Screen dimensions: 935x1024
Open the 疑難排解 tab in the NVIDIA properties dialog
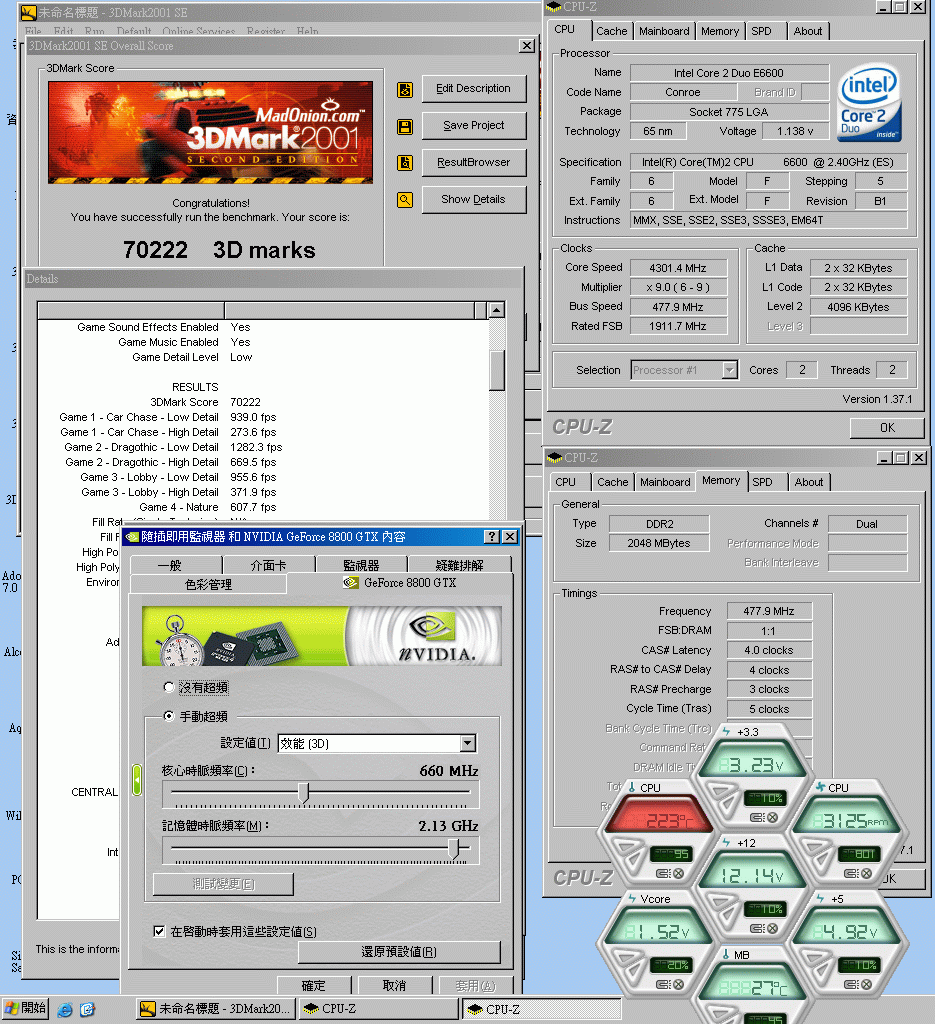[x=459, y=565]
